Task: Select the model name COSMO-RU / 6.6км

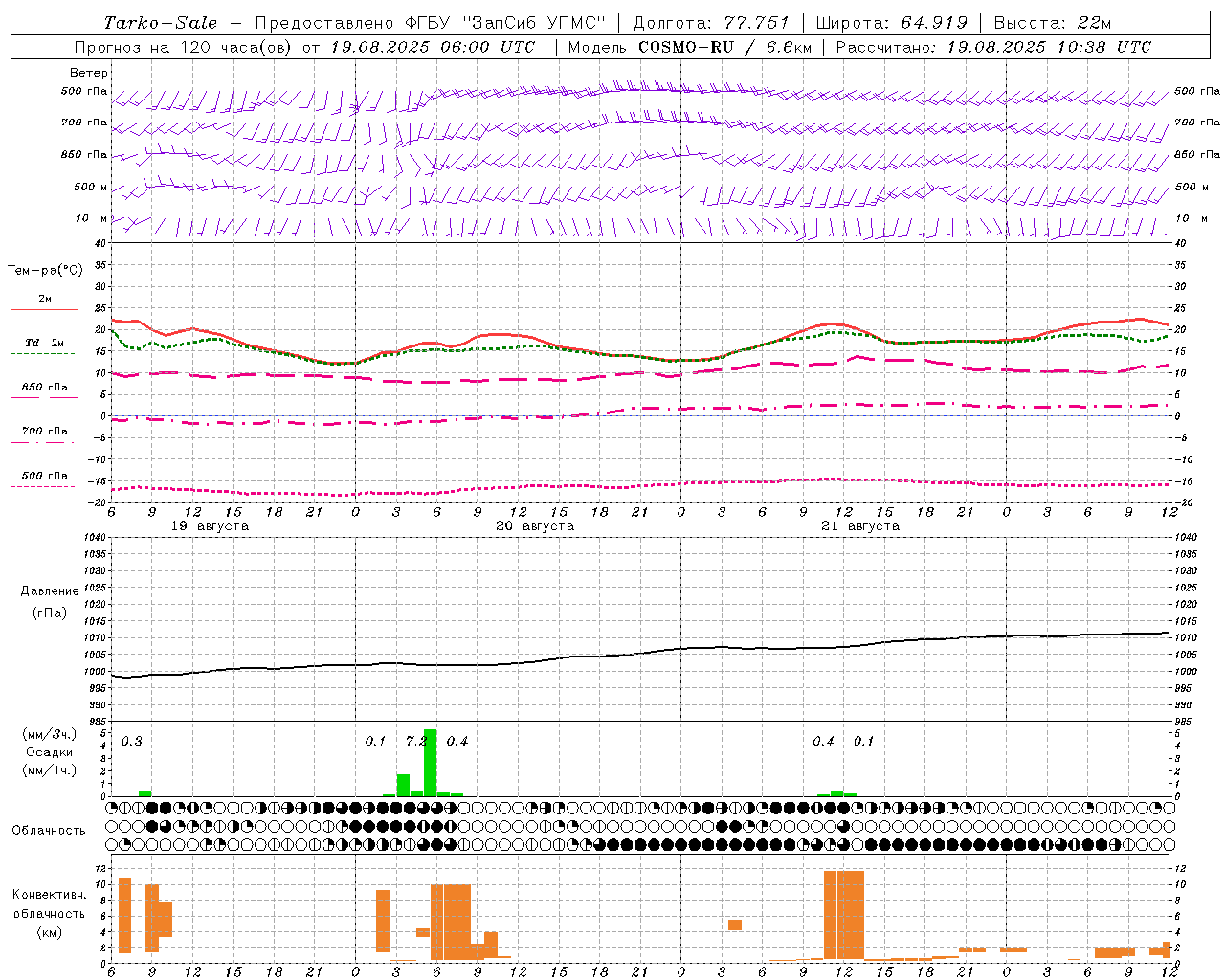Action: [725, 47]
